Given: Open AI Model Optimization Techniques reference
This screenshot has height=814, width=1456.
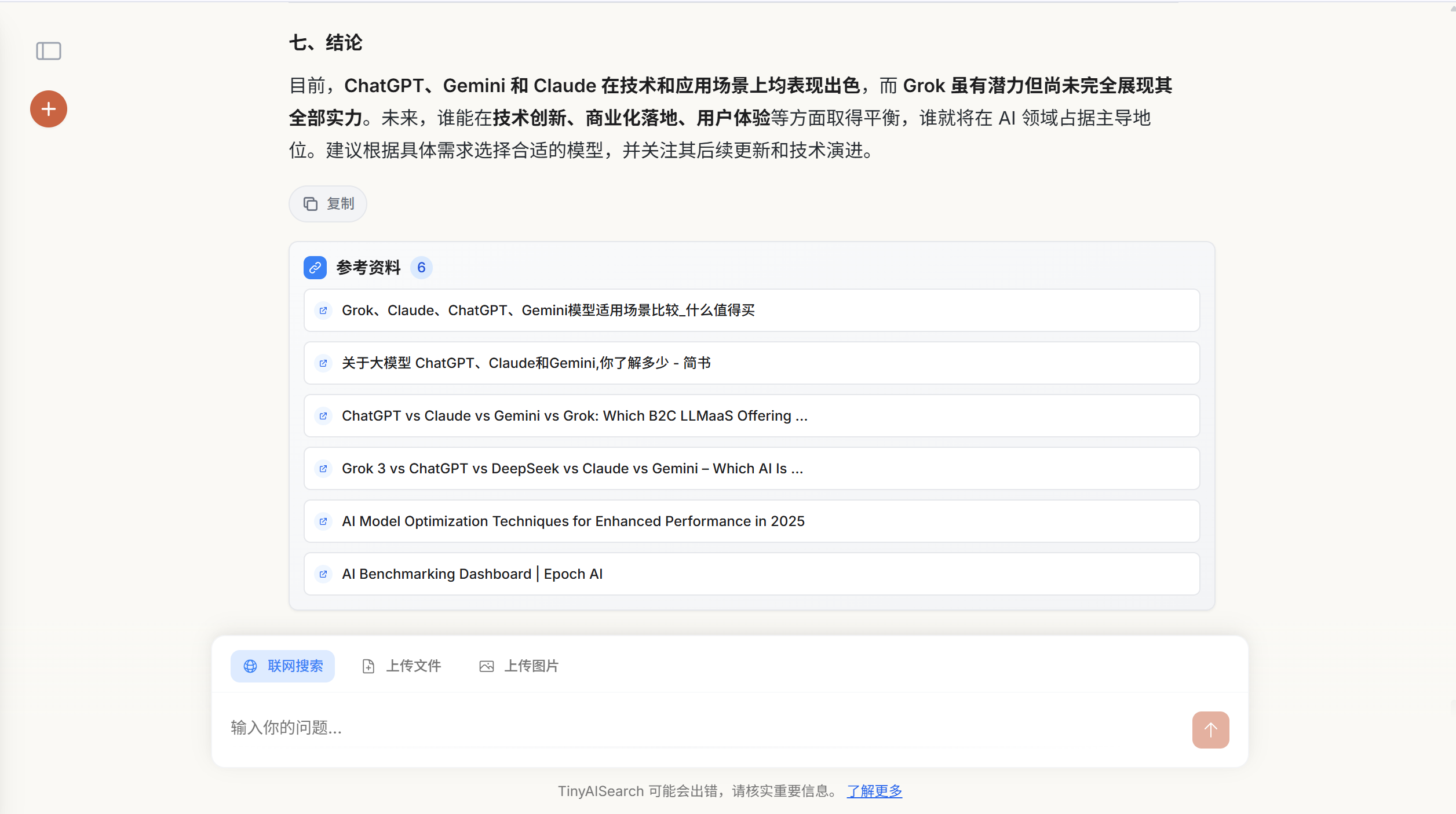Looking at the screenshot, I should [573, 521].
